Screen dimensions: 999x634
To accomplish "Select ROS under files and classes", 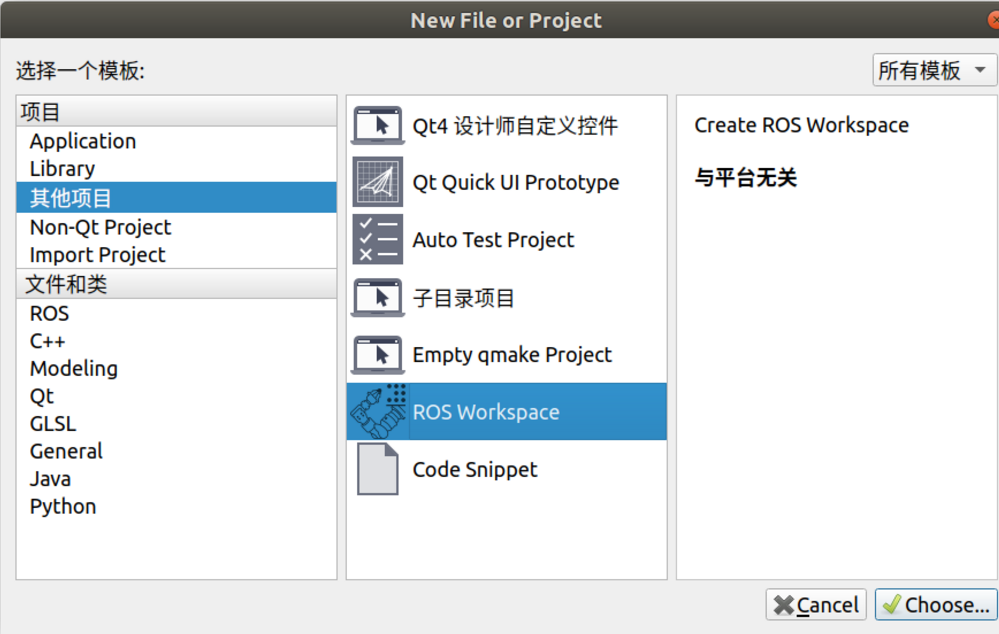I will tap(49, 313).
